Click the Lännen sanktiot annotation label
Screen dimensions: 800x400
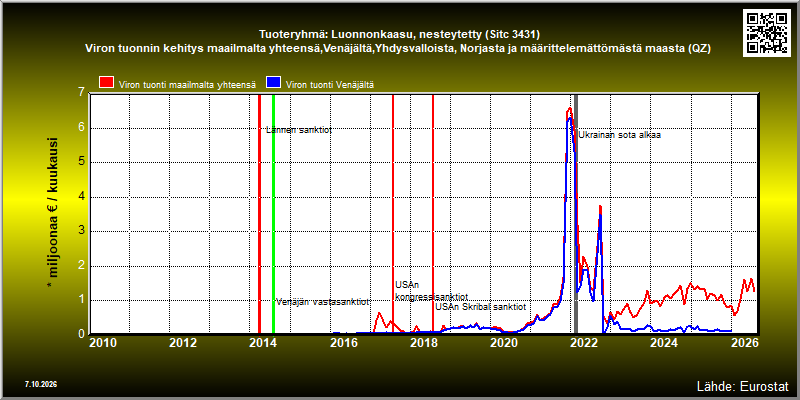click(299, 130)
